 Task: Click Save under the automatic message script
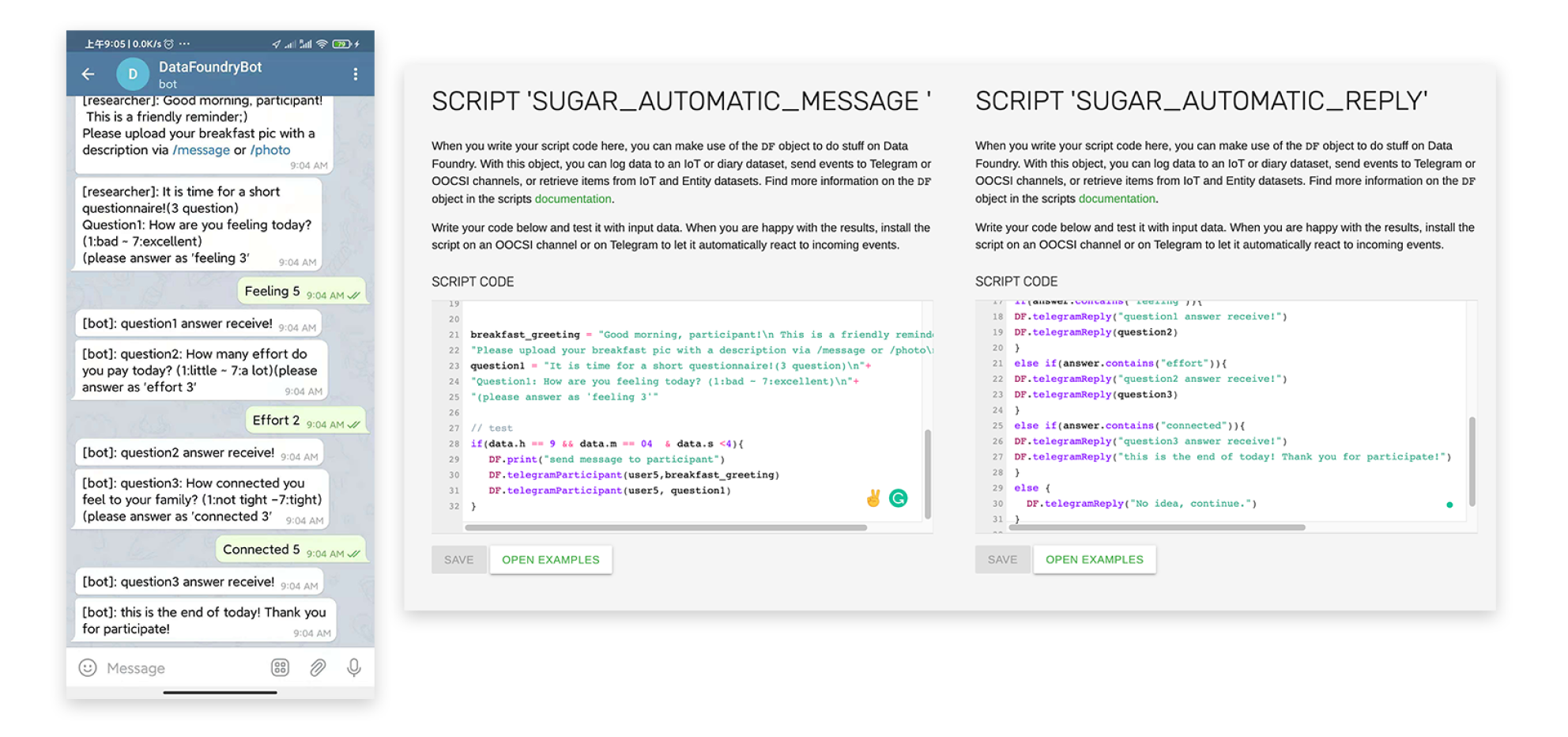point(458,560)
